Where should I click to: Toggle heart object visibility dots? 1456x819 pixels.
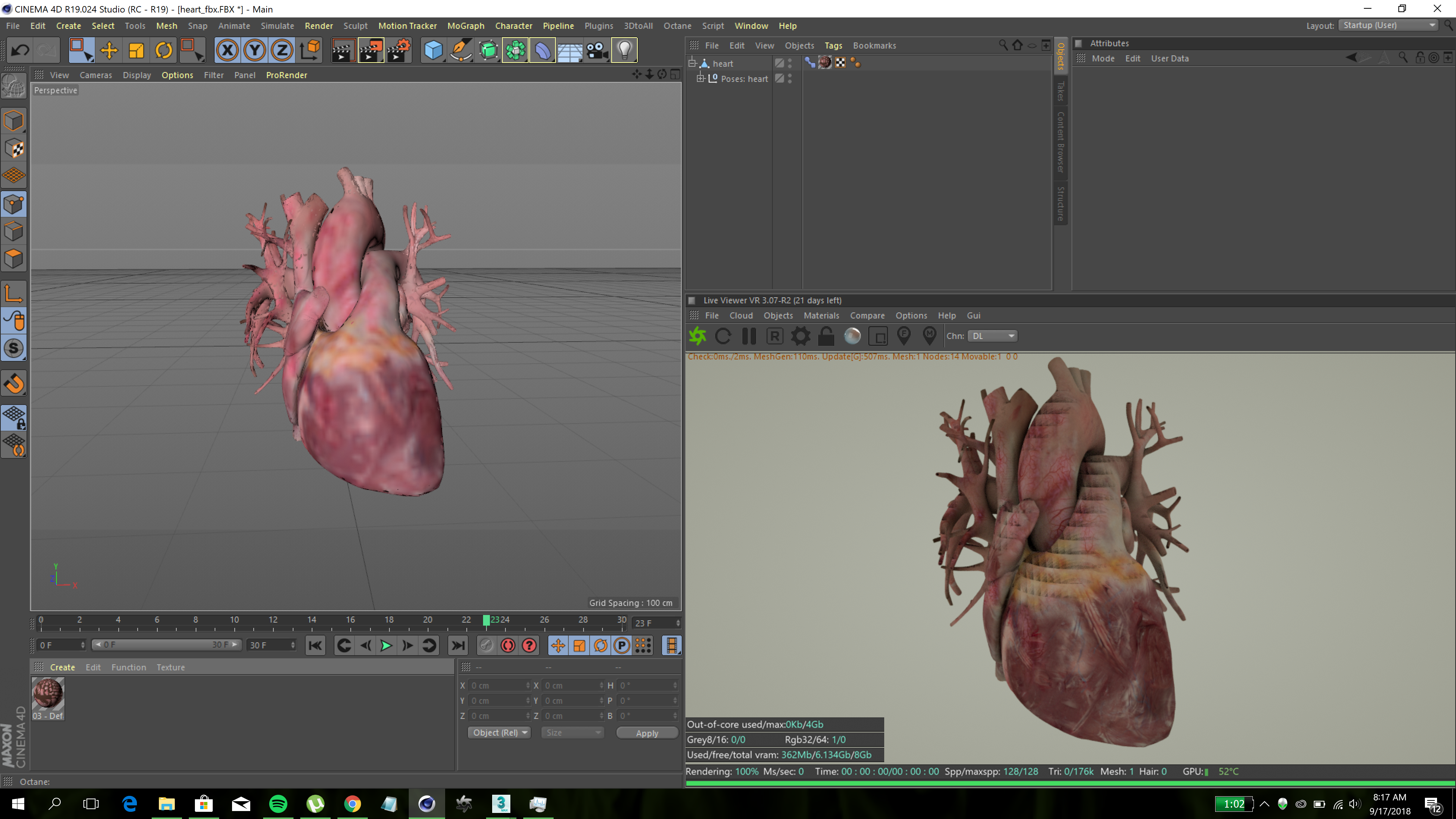tap(790, 63)
